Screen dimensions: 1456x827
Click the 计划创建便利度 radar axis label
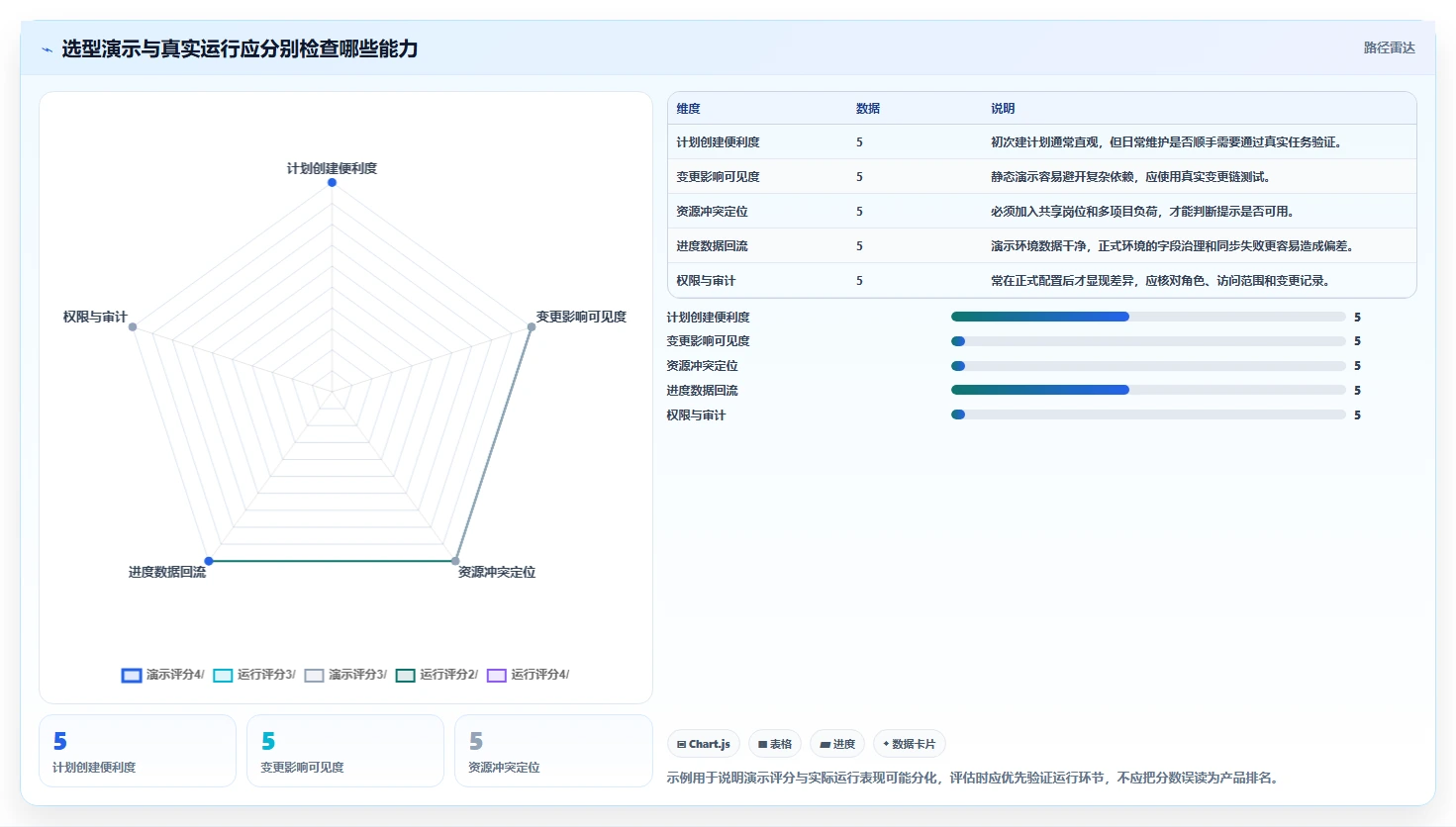pyautogui.click(x=332, y=168)
